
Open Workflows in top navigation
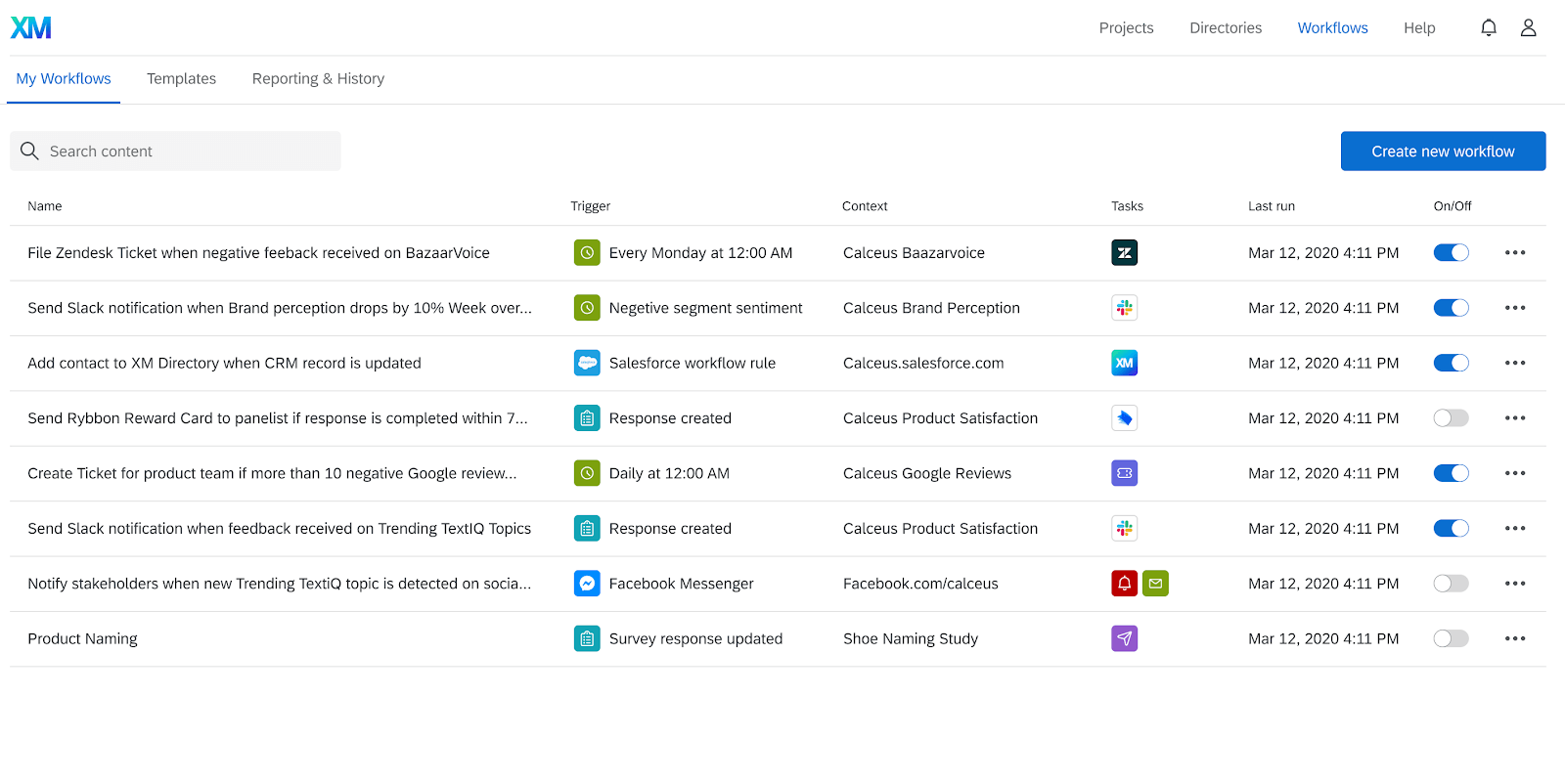click(x=1332, y=27)
